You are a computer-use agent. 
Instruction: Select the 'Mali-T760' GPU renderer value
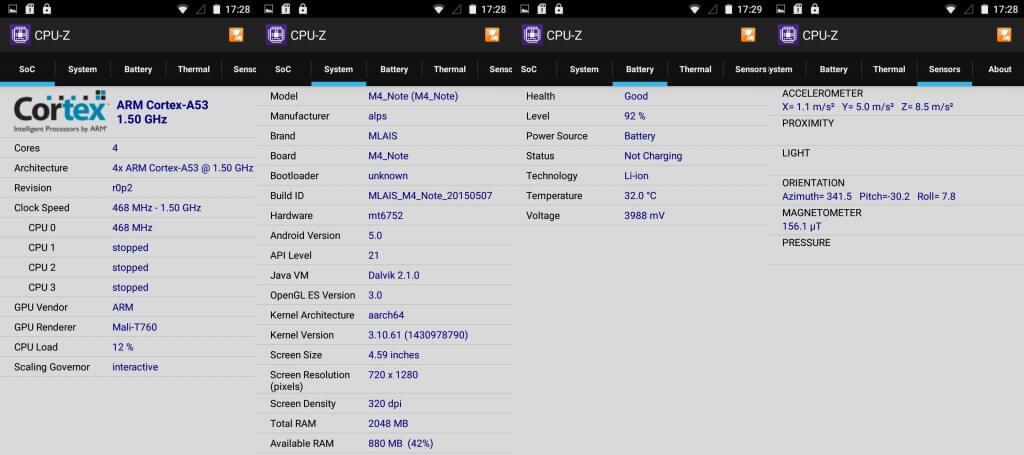pos(135,327)
